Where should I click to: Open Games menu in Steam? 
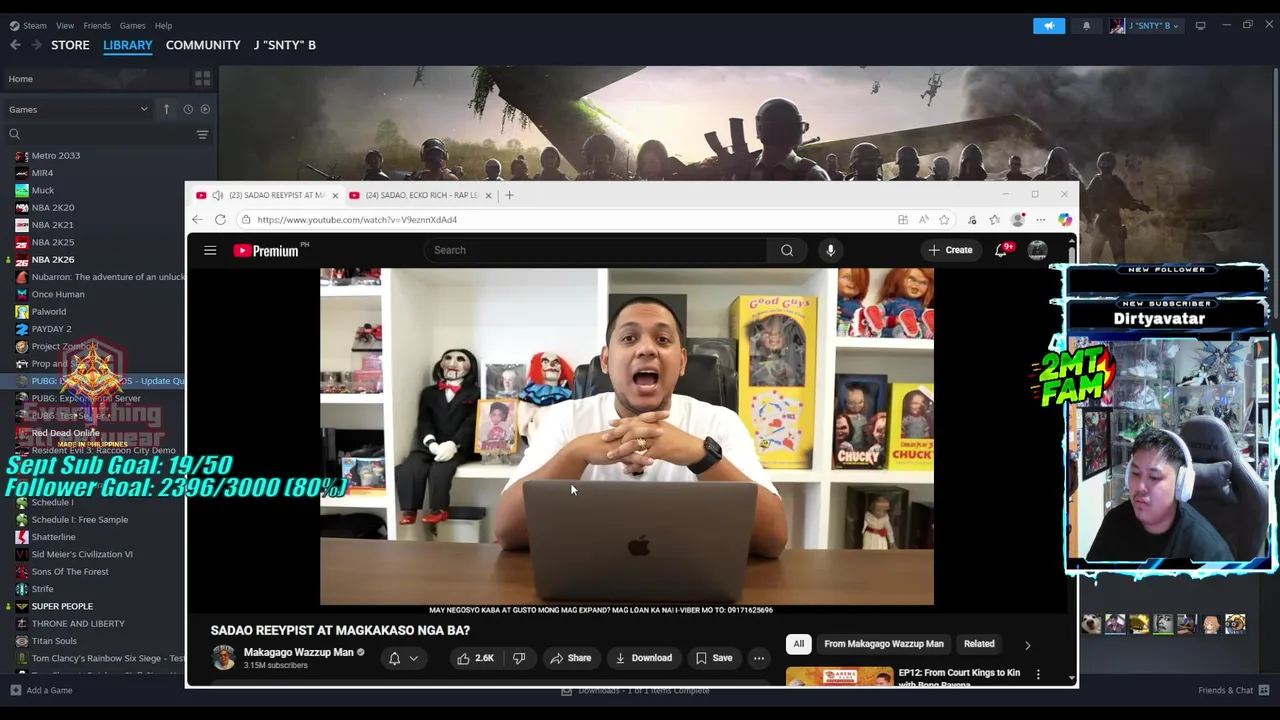[x=132, y=25]
